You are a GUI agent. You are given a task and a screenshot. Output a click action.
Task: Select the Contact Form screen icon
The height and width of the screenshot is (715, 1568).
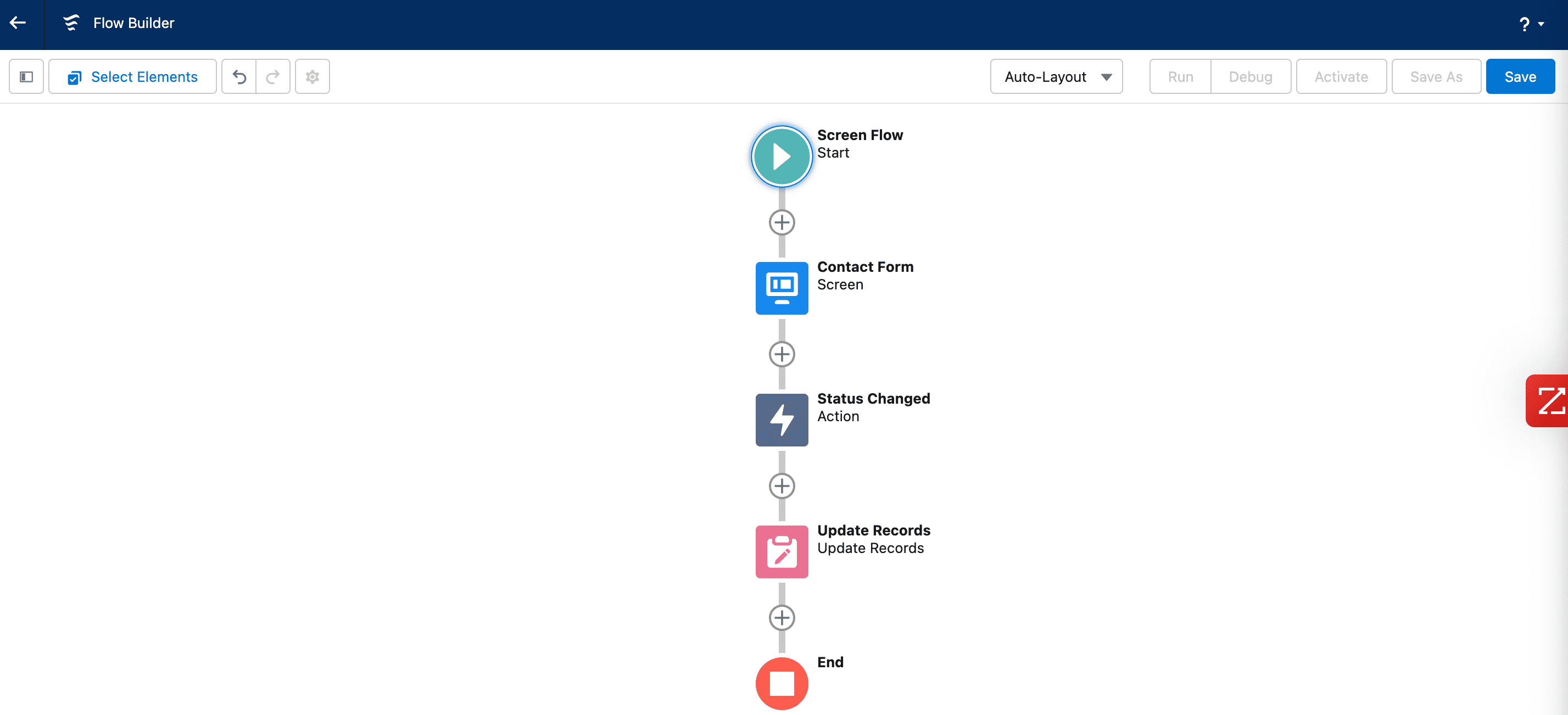point(782,288)
